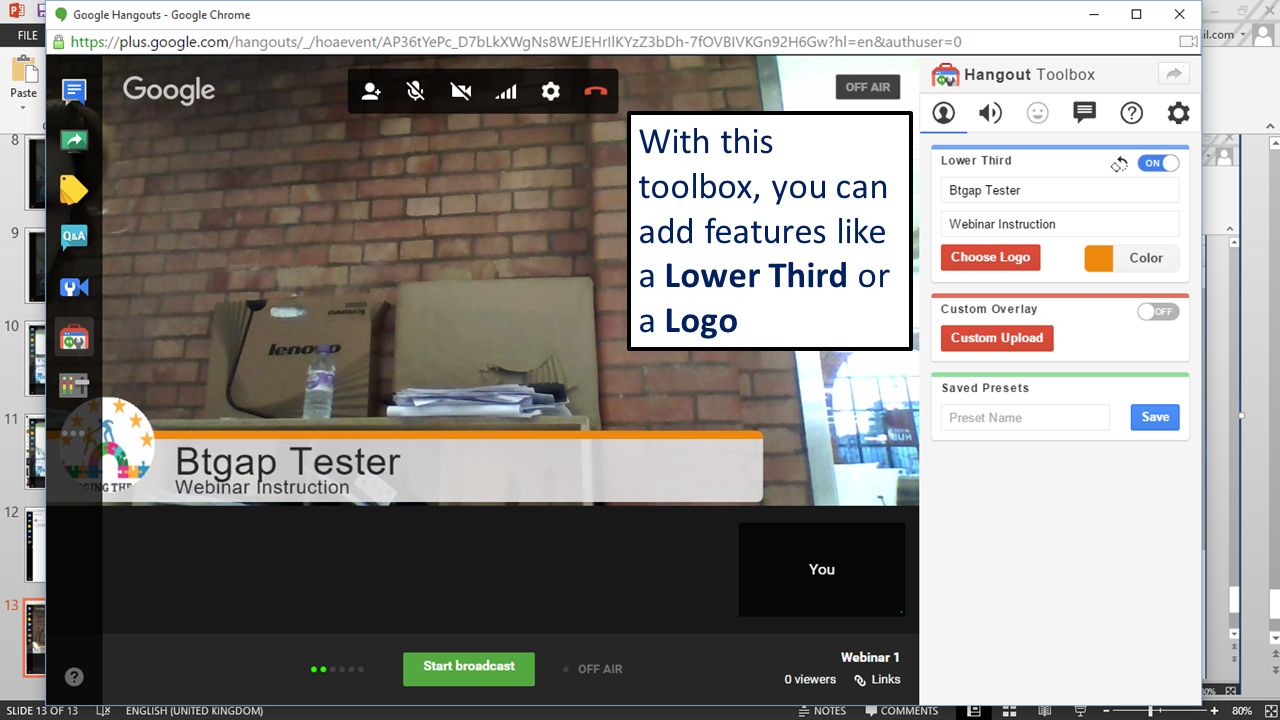This screenshot has height=720, width=1280.
Task: Click the Choose Logo button
Action: coord(991,258)
